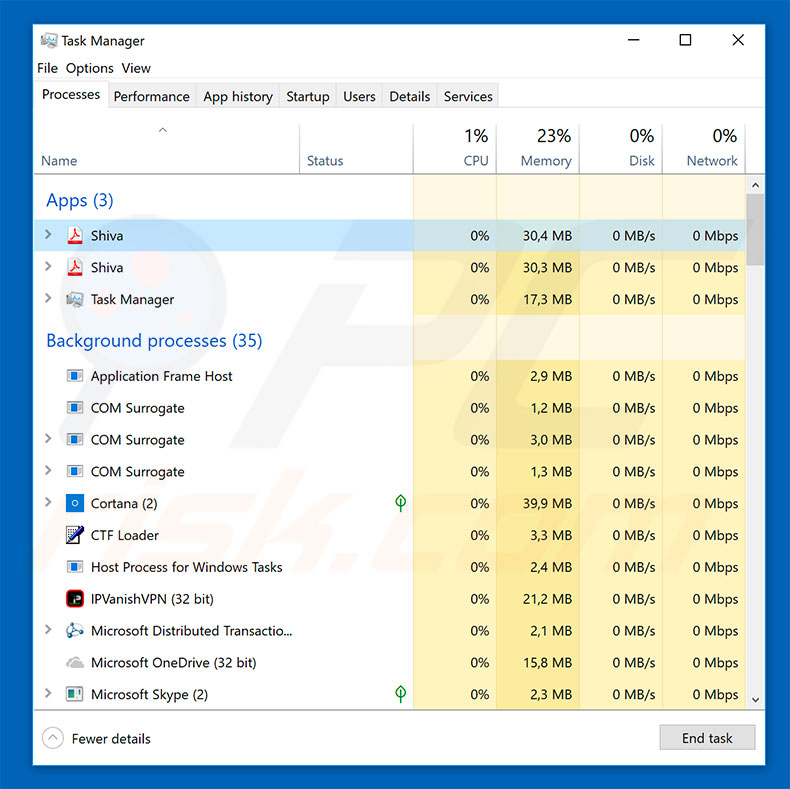The height and width of the screenshot is (789, 790).
Task: Expand the COM Surrogate using 3,0 MB
Action: [48, 438]
